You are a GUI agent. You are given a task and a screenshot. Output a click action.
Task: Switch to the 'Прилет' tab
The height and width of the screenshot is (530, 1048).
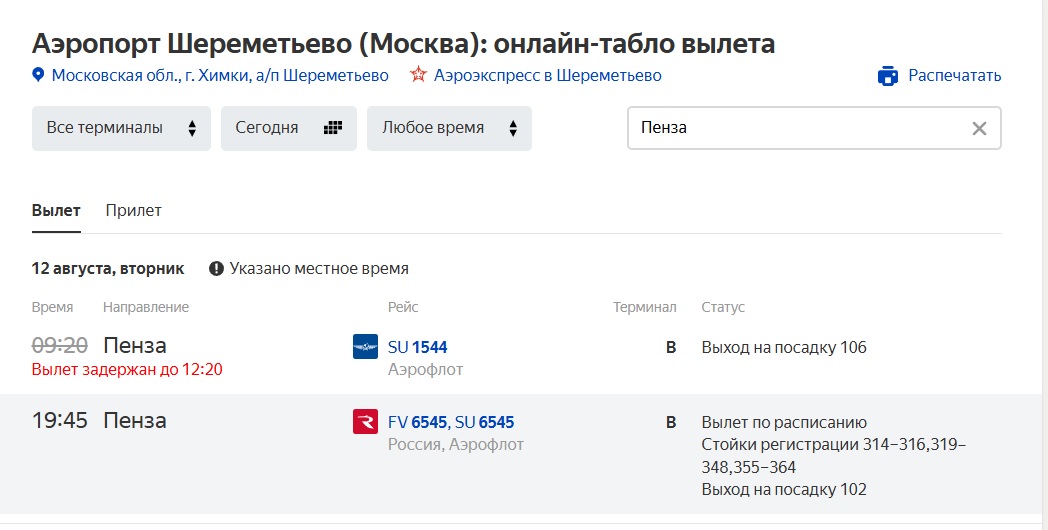133,210
